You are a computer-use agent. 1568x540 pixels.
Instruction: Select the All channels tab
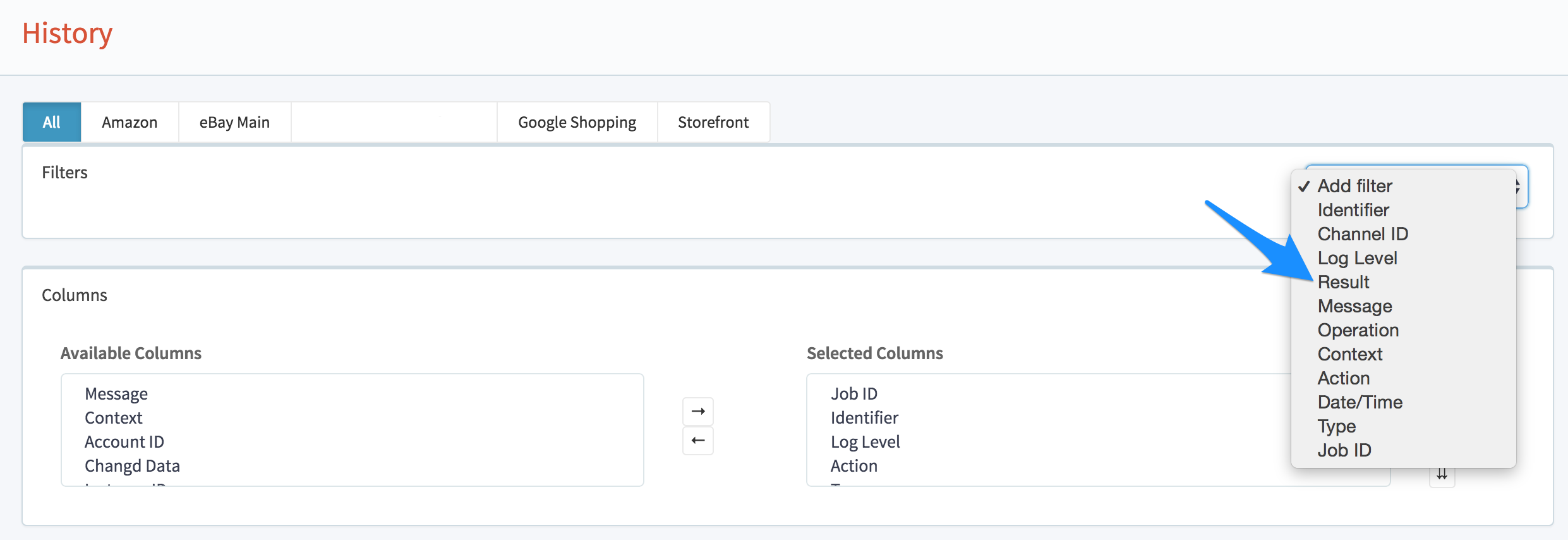tap(52, 122)
